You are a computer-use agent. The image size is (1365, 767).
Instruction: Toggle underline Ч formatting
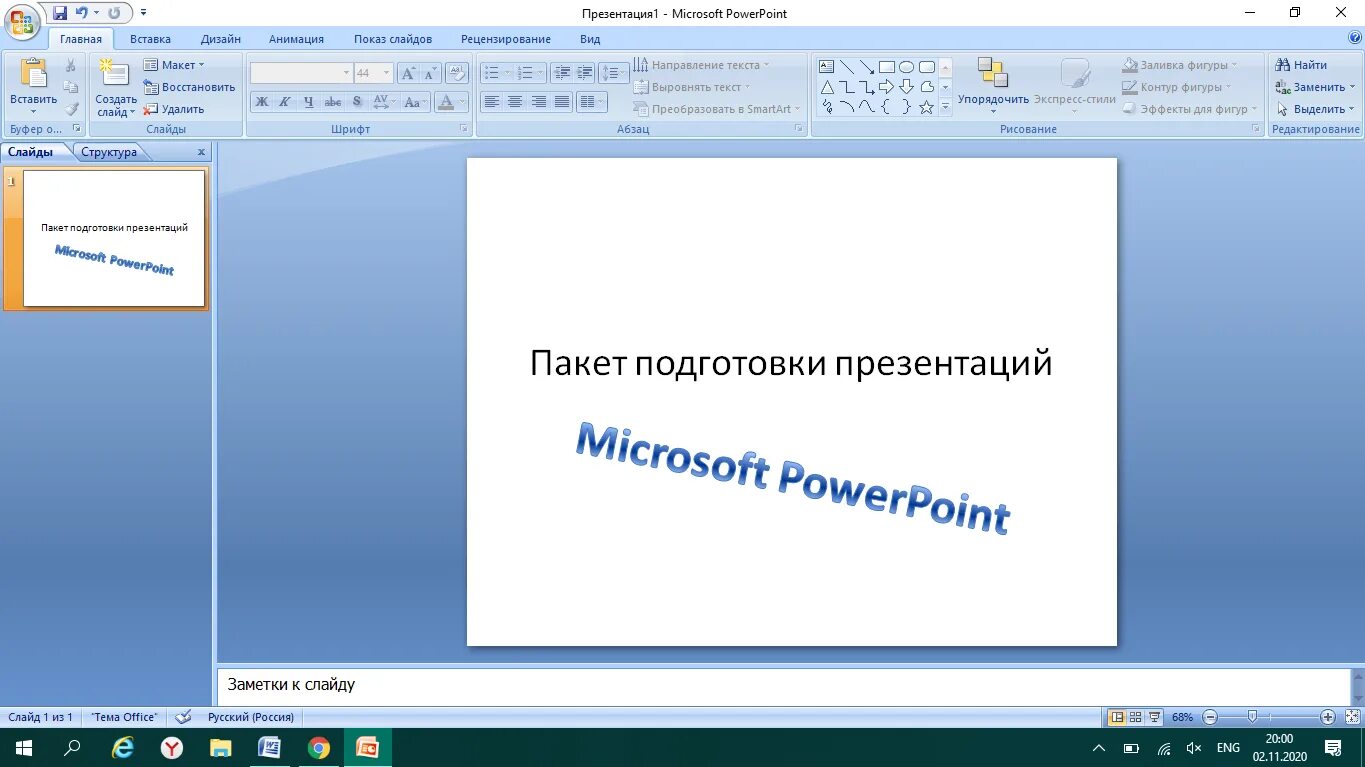pos(308,102)
